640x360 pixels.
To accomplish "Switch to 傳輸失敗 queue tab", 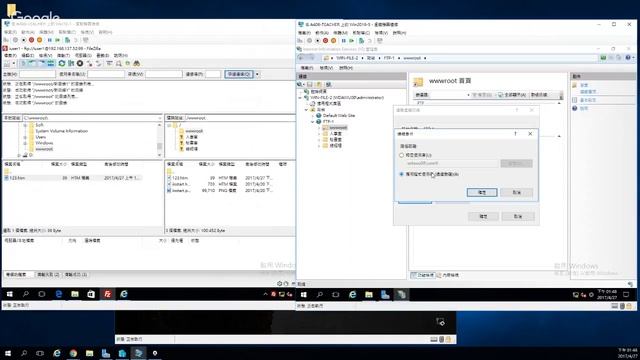I will point(48,275).
